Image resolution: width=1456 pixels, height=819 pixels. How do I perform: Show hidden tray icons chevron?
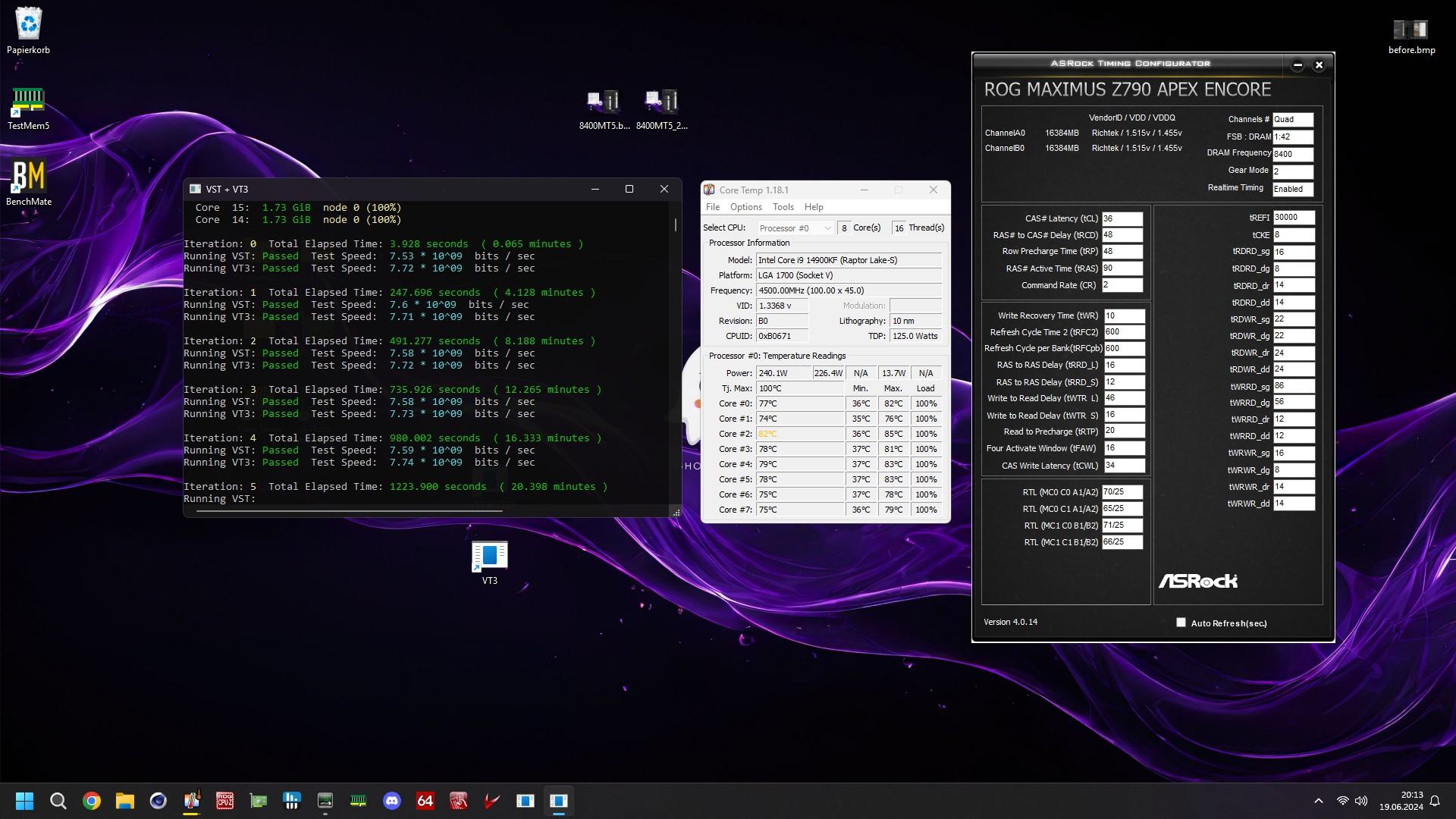[x=1318, y=801]
